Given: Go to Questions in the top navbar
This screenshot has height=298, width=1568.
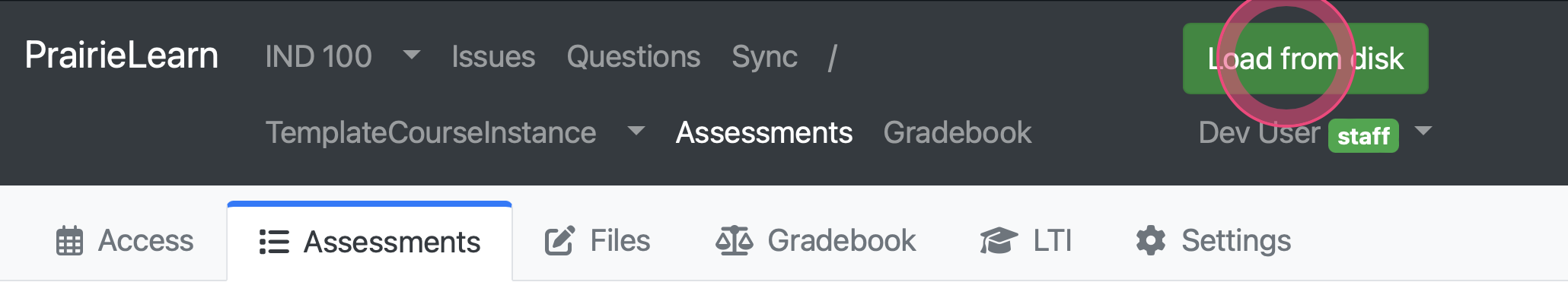Looking at the screenshot, I should tap(633, 57).
